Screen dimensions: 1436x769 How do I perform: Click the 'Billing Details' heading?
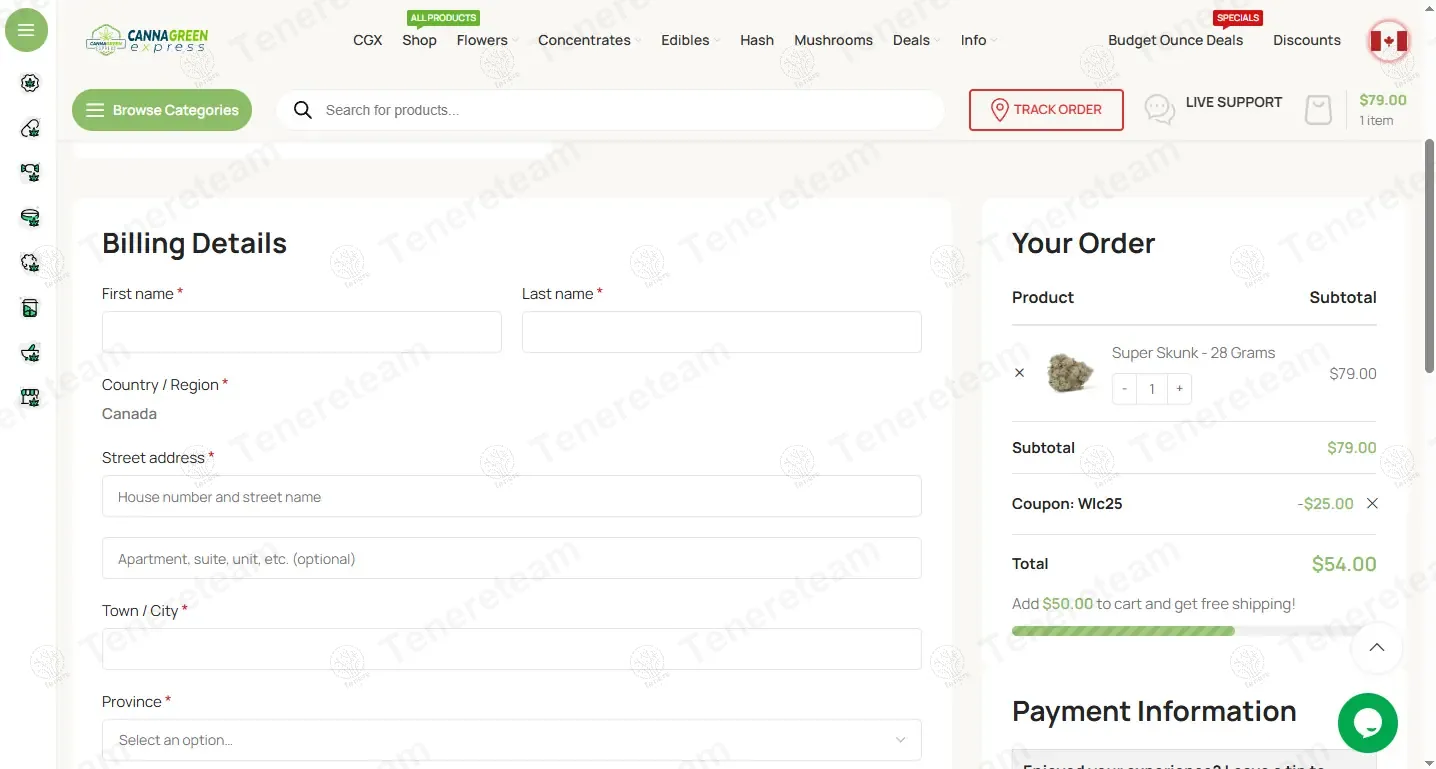pyautogui.click(x=194, y=243)
